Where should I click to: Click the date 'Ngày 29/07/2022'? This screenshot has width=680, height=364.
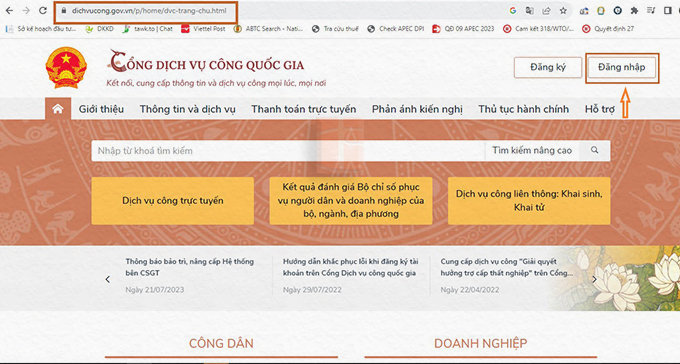point(312,290)
